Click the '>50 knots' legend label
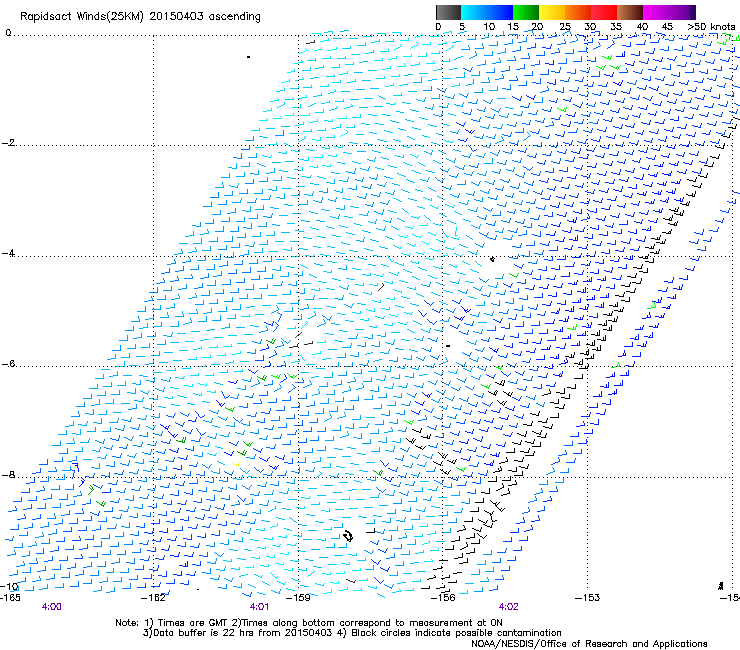The height and width of the screenshot is (650, 740). [x=711, y=27]
